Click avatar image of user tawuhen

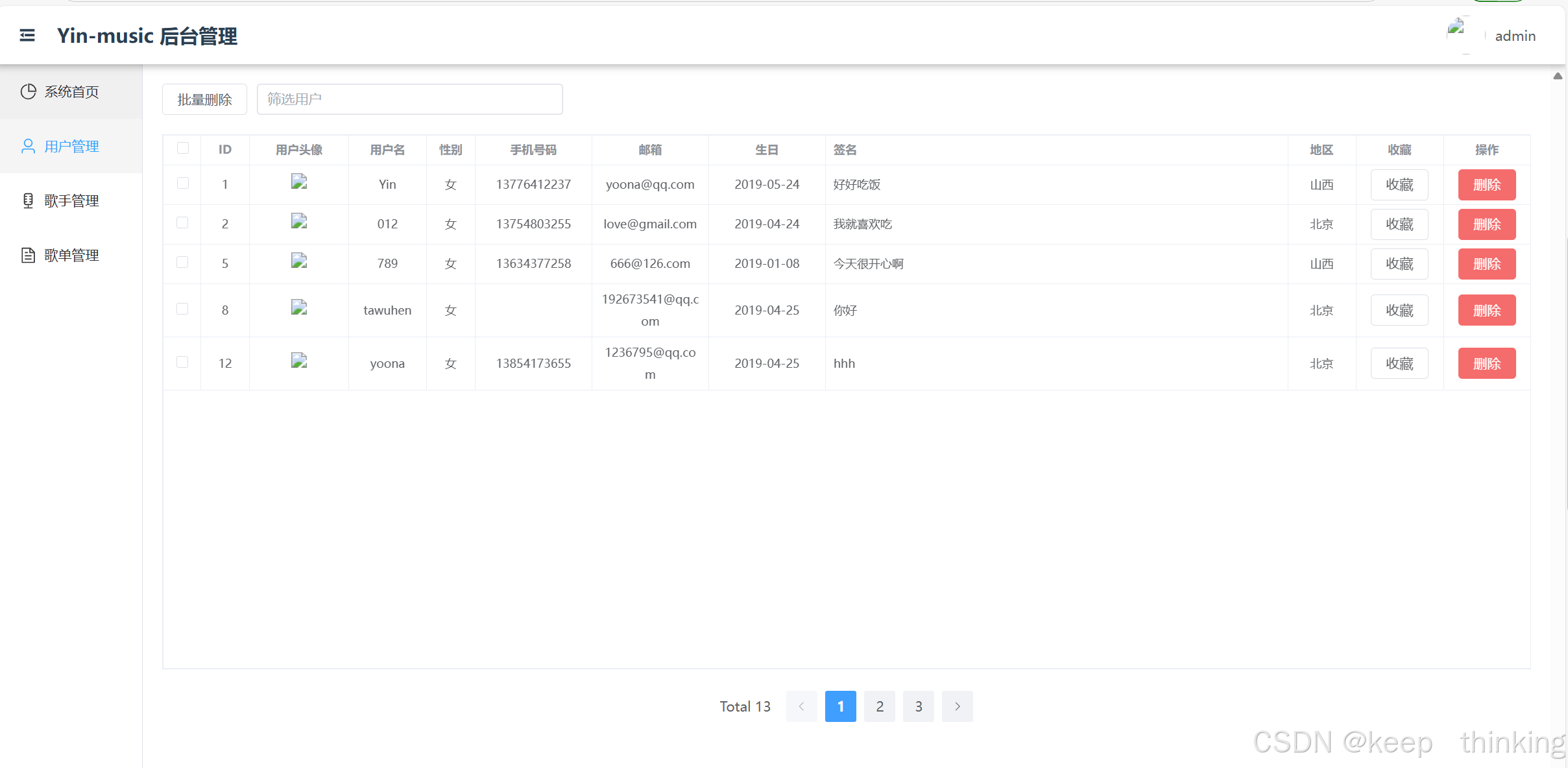[298, 307]
